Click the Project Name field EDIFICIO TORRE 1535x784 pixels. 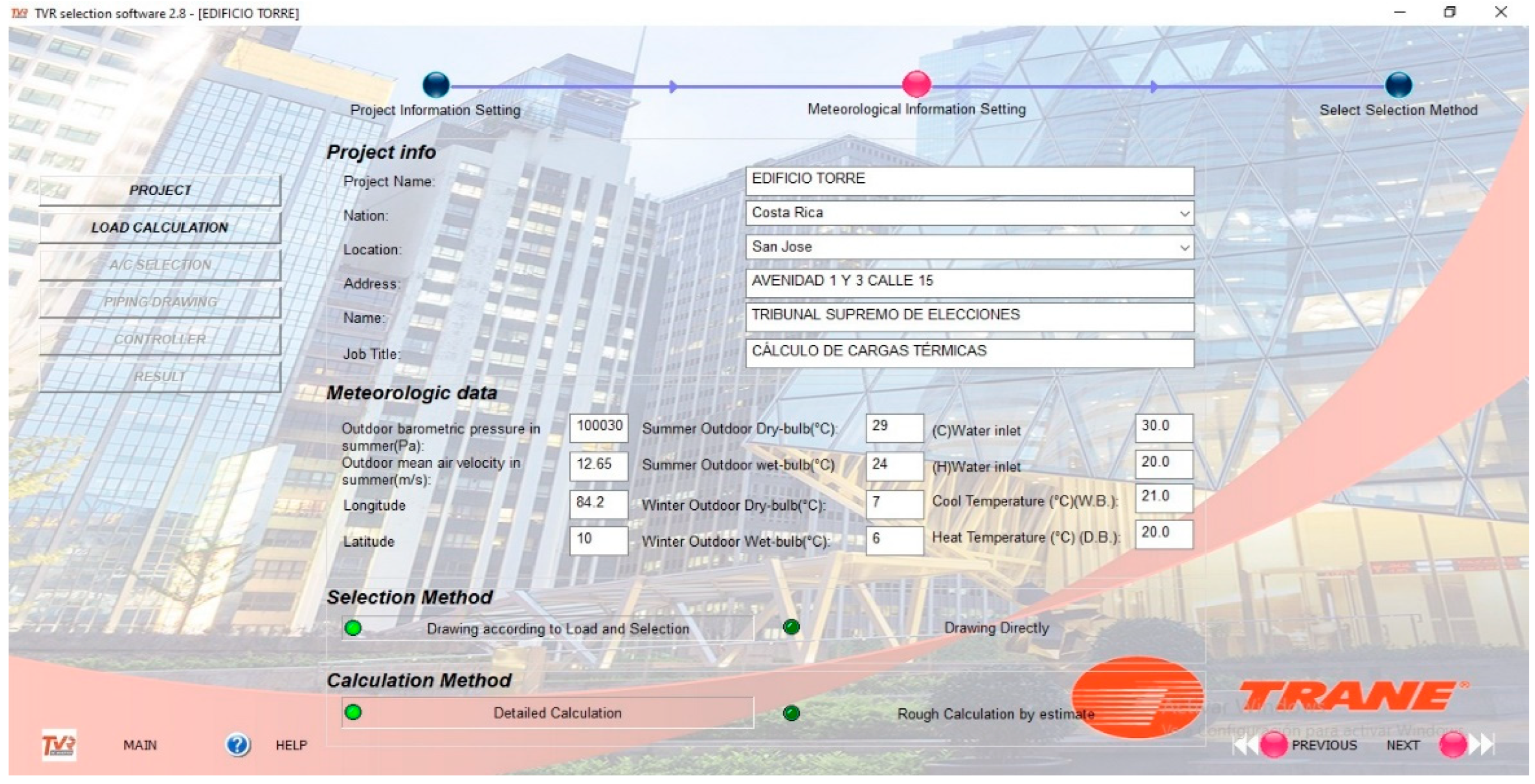tap(969, 180)
